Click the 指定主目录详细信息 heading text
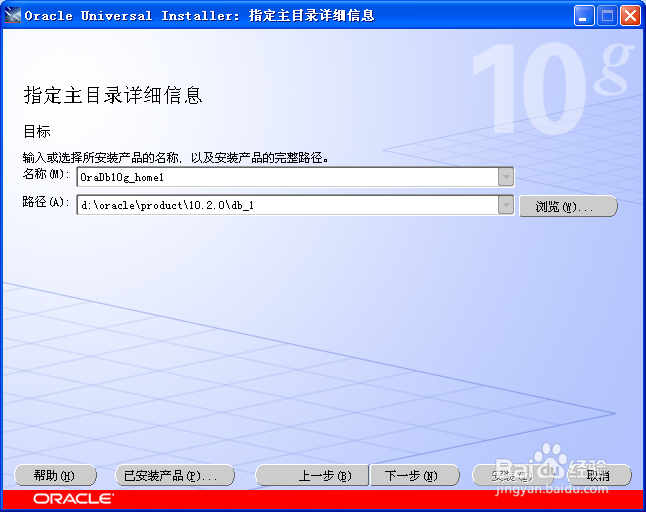This screenshot has width=646, height=512. 113,95
